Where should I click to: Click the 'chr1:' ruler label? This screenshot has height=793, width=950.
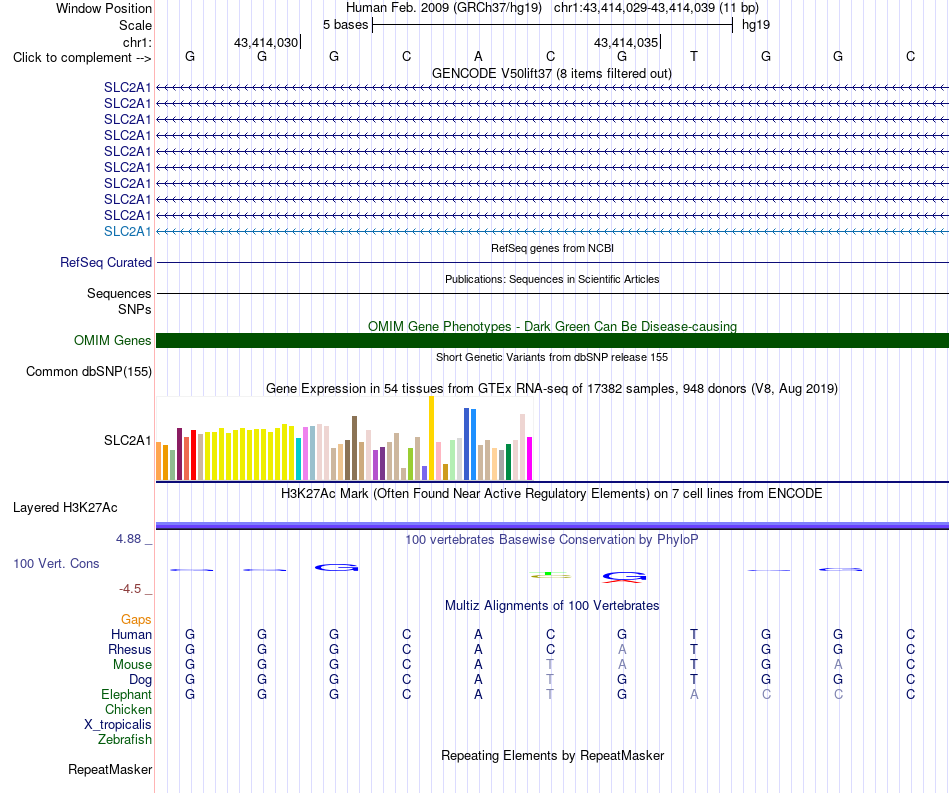(x=137, y=42)
